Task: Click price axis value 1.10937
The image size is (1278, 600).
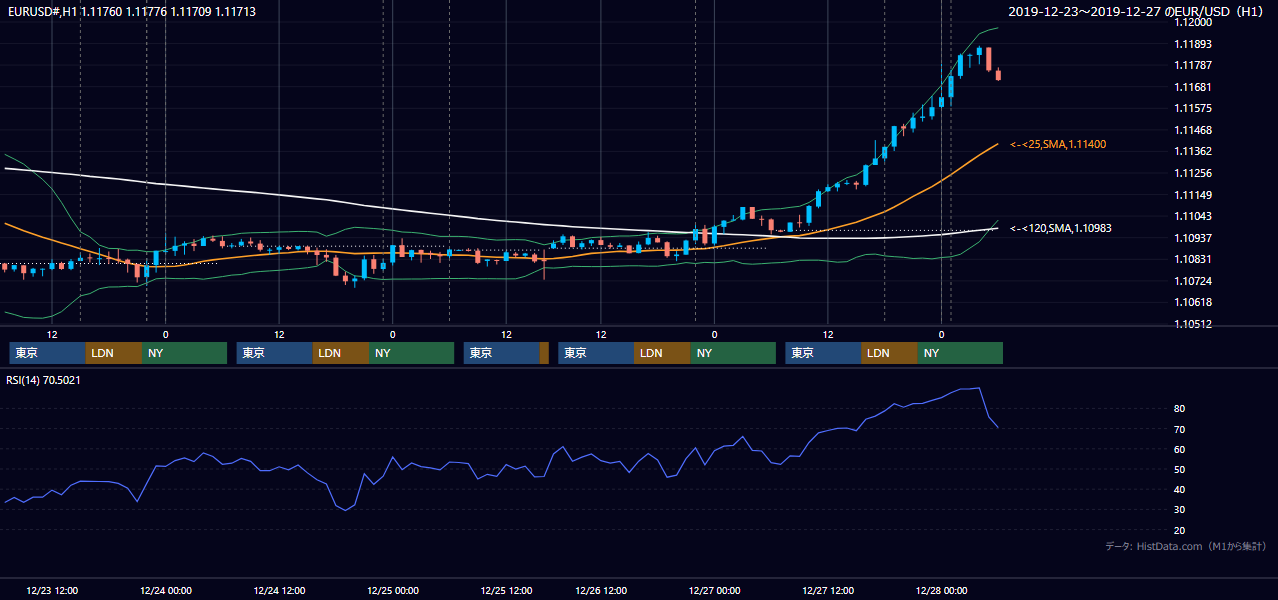Action: (1192, 238)
